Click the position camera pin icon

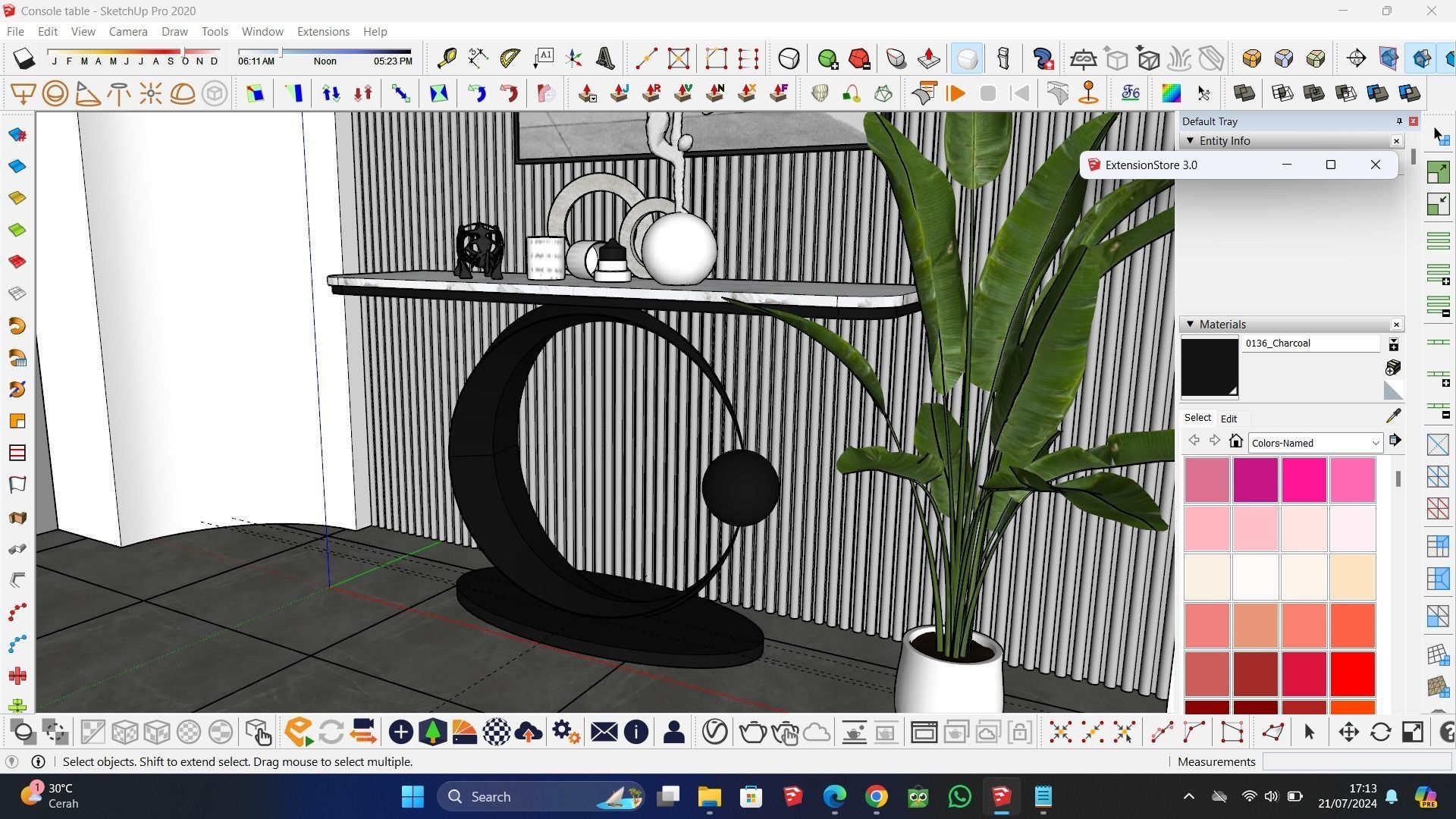[x=1088, y=93]
